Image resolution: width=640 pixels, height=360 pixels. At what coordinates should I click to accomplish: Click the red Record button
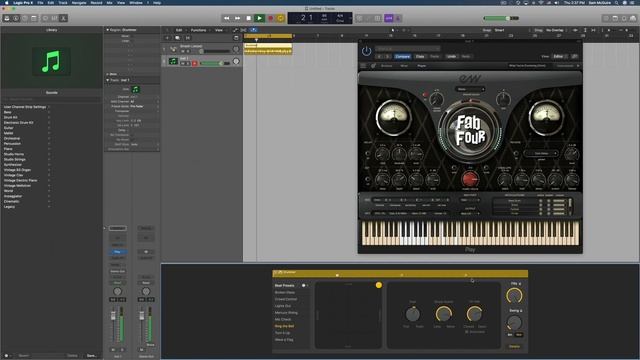point(270,18)
